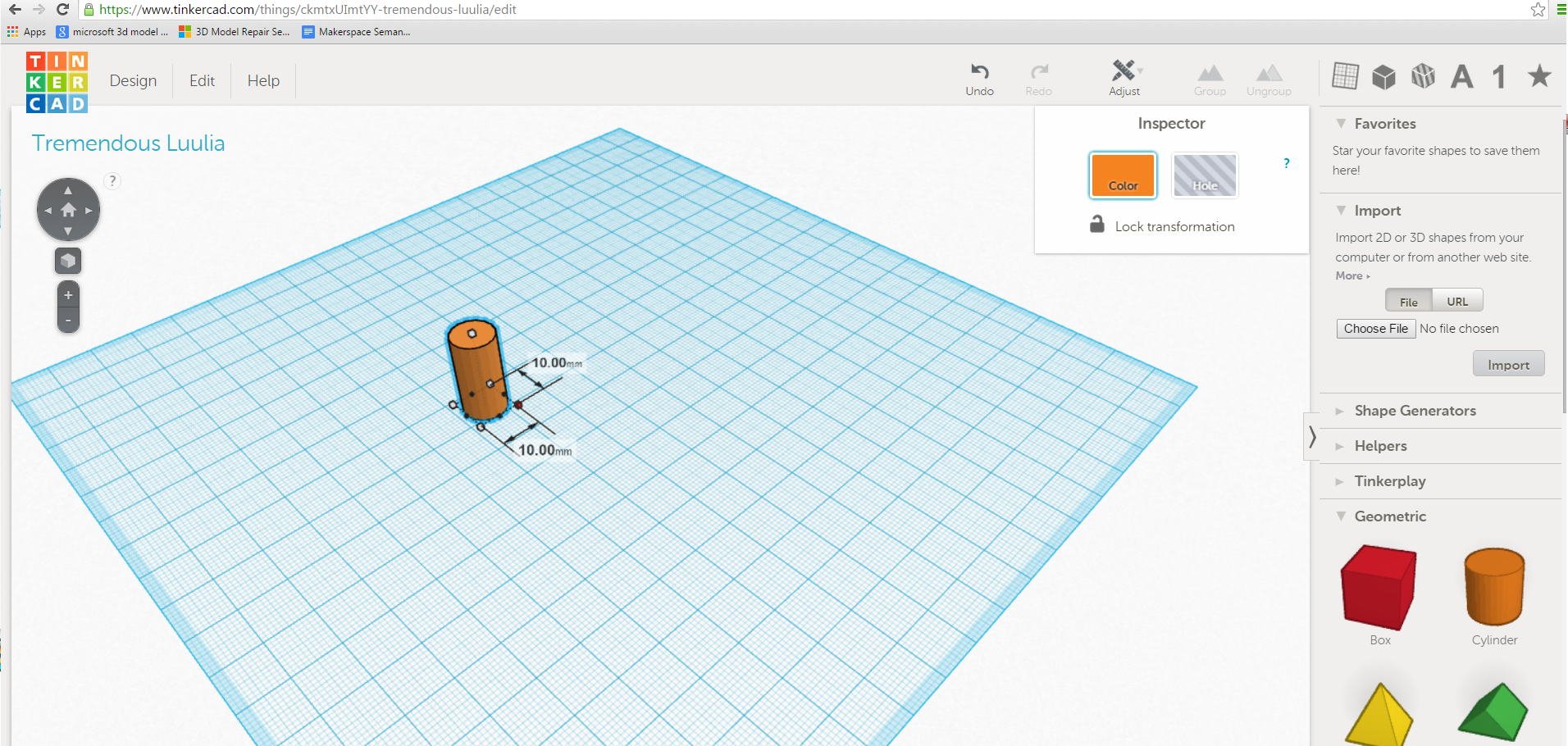This screenshot has height=746, width=1568.
Task: Bookmark this page with the star
Action: pyautogui.click(x=1538, y=10)
